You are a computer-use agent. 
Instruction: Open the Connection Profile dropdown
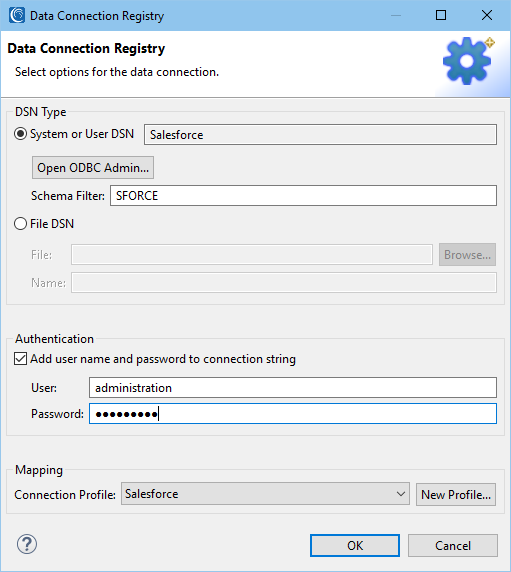tap(265, 494)
